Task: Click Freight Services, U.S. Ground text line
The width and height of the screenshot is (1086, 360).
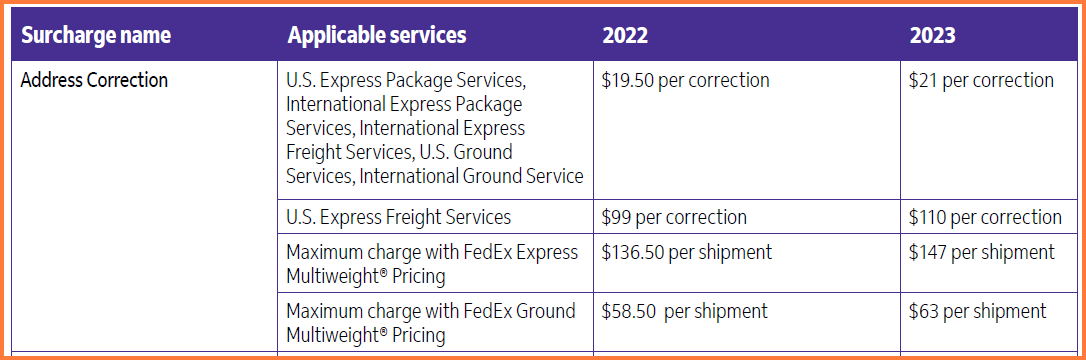Action: (399, 152)
